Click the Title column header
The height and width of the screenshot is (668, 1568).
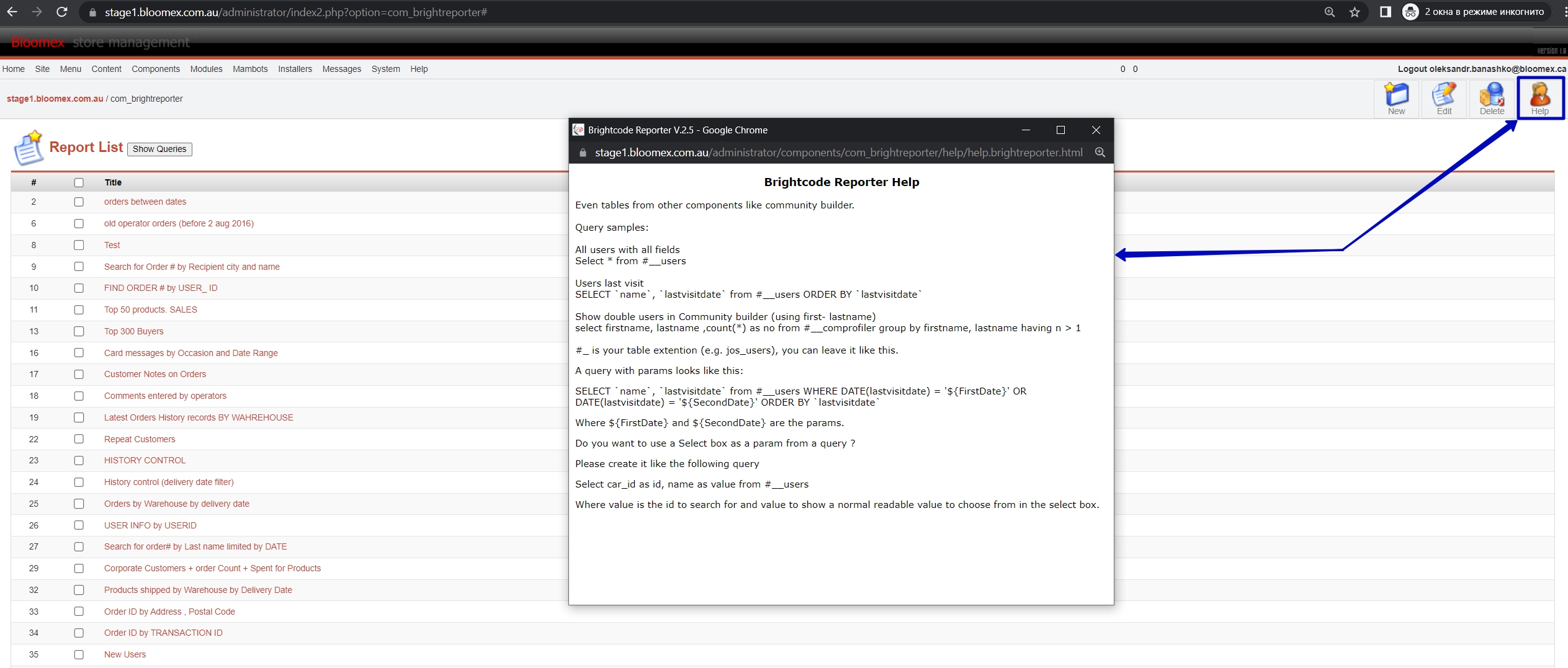pos(113,182)
